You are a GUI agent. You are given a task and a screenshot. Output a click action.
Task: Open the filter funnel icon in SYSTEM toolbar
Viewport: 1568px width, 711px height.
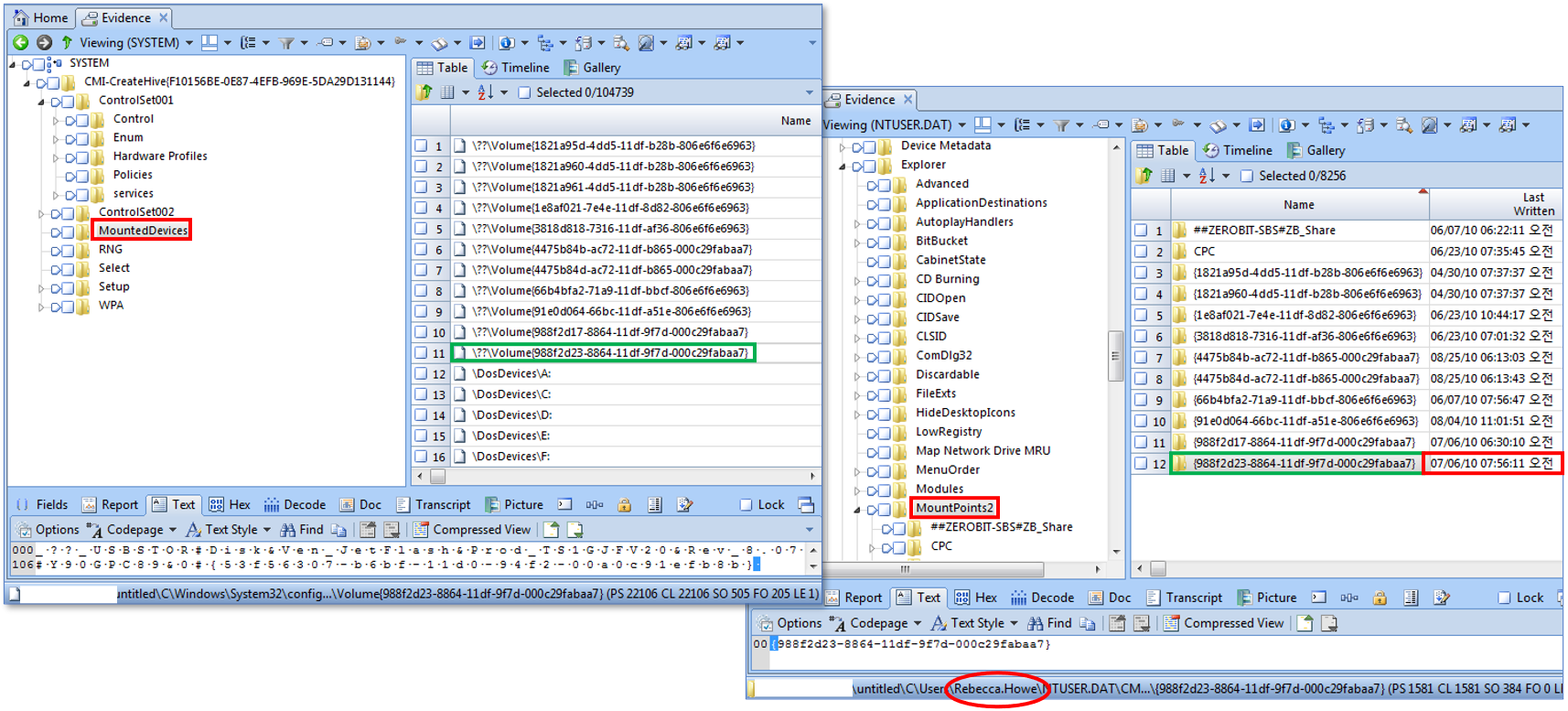(x=287, y=42)
